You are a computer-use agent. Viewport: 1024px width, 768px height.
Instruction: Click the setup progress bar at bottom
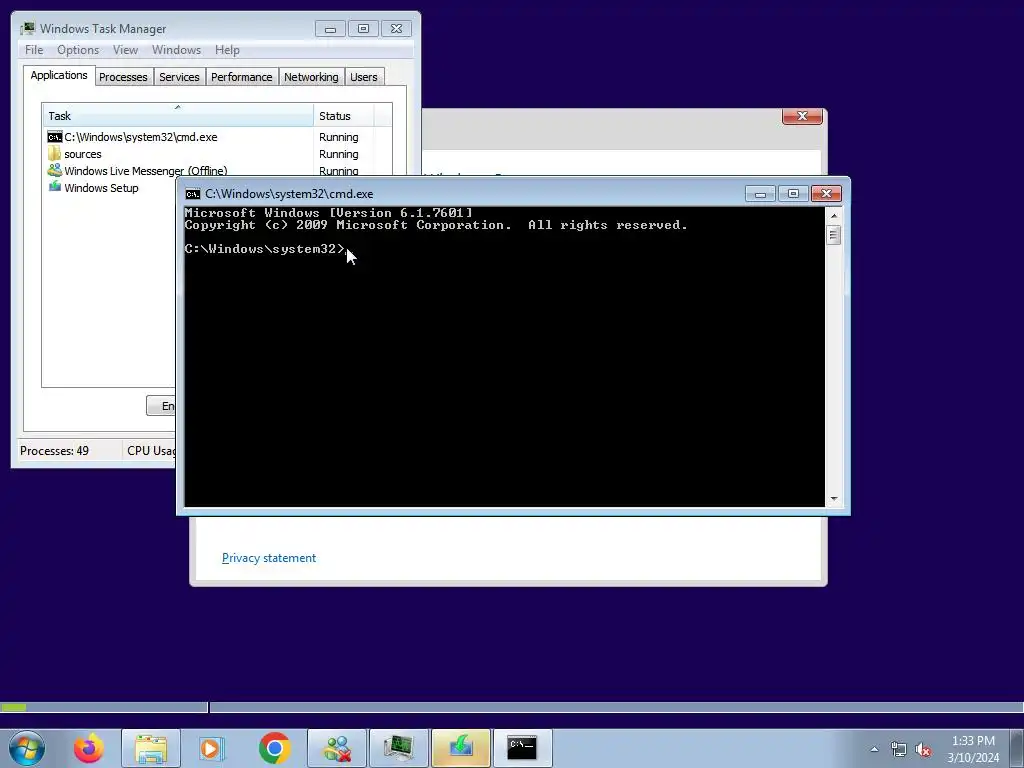(x=511, y=707)
